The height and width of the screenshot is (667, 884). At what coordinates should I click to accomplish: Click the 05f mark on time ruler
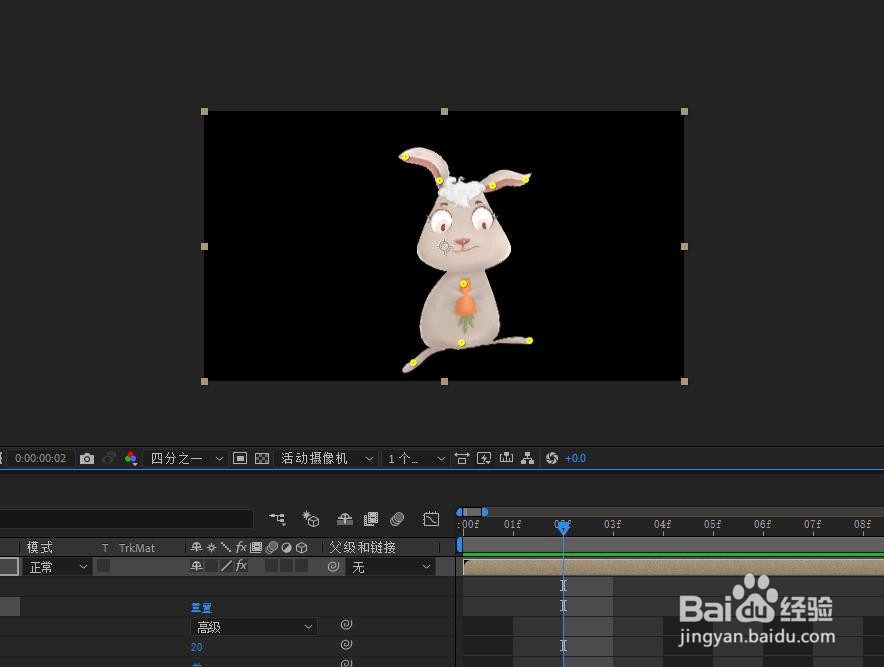(x=713, y=524)
